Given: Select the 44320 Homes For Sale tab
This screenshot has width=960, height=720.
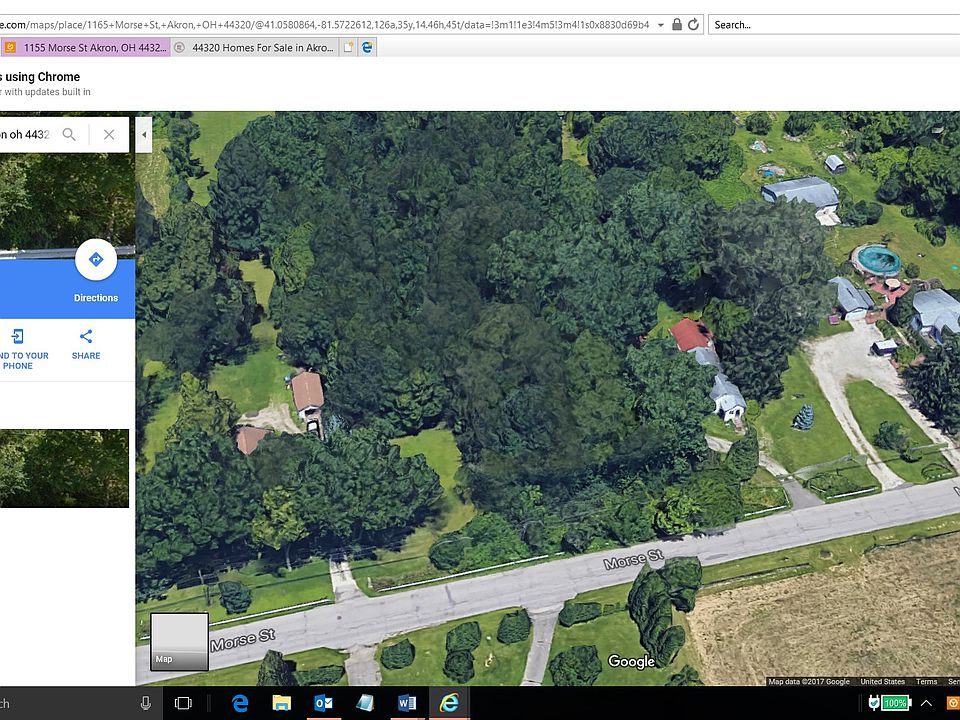Looking at the screenshot, I should pyautogui.click(x=255, y=47).
